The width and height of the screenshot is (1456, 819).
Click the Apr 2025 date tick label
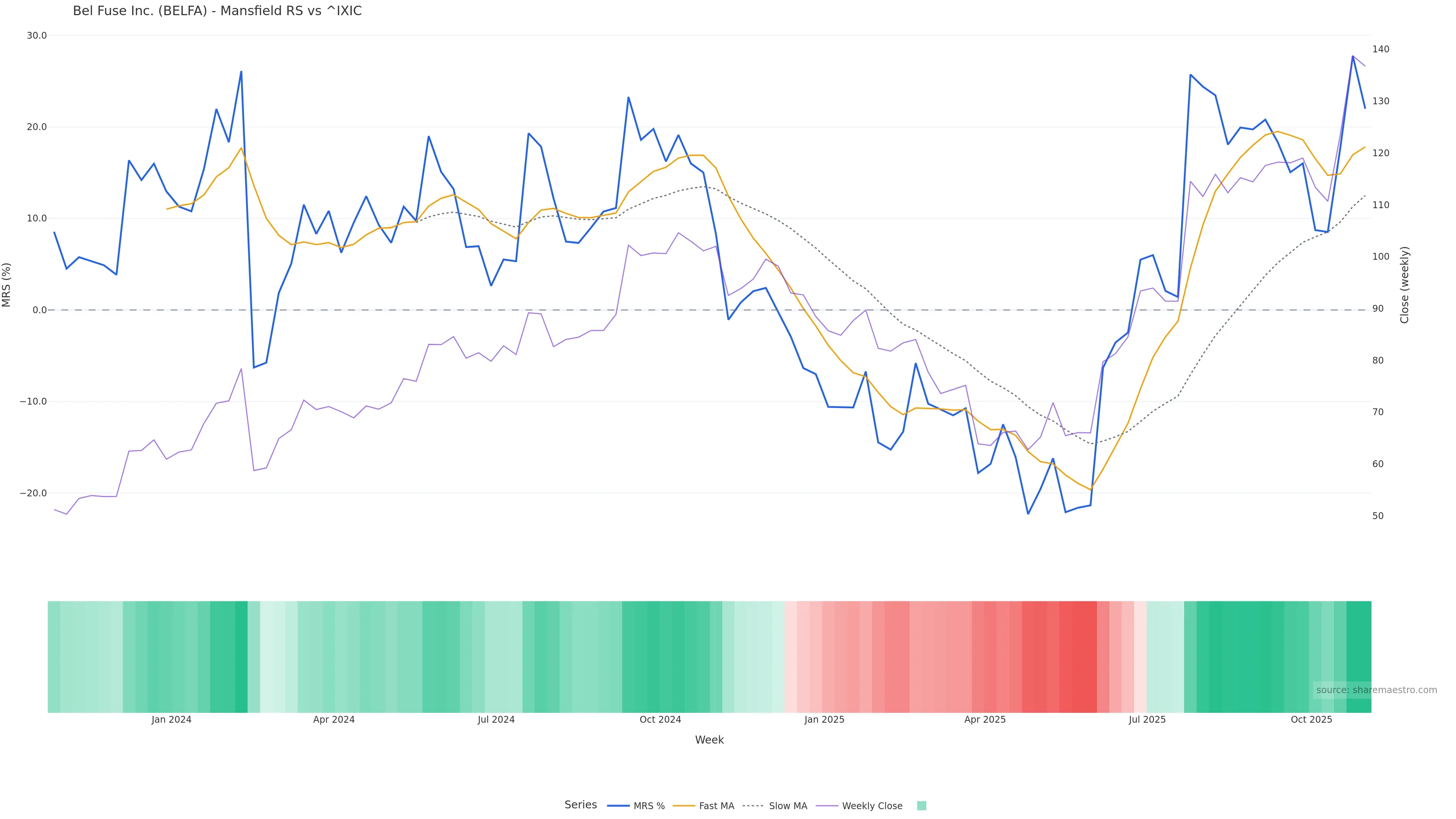tap(985, 720)
